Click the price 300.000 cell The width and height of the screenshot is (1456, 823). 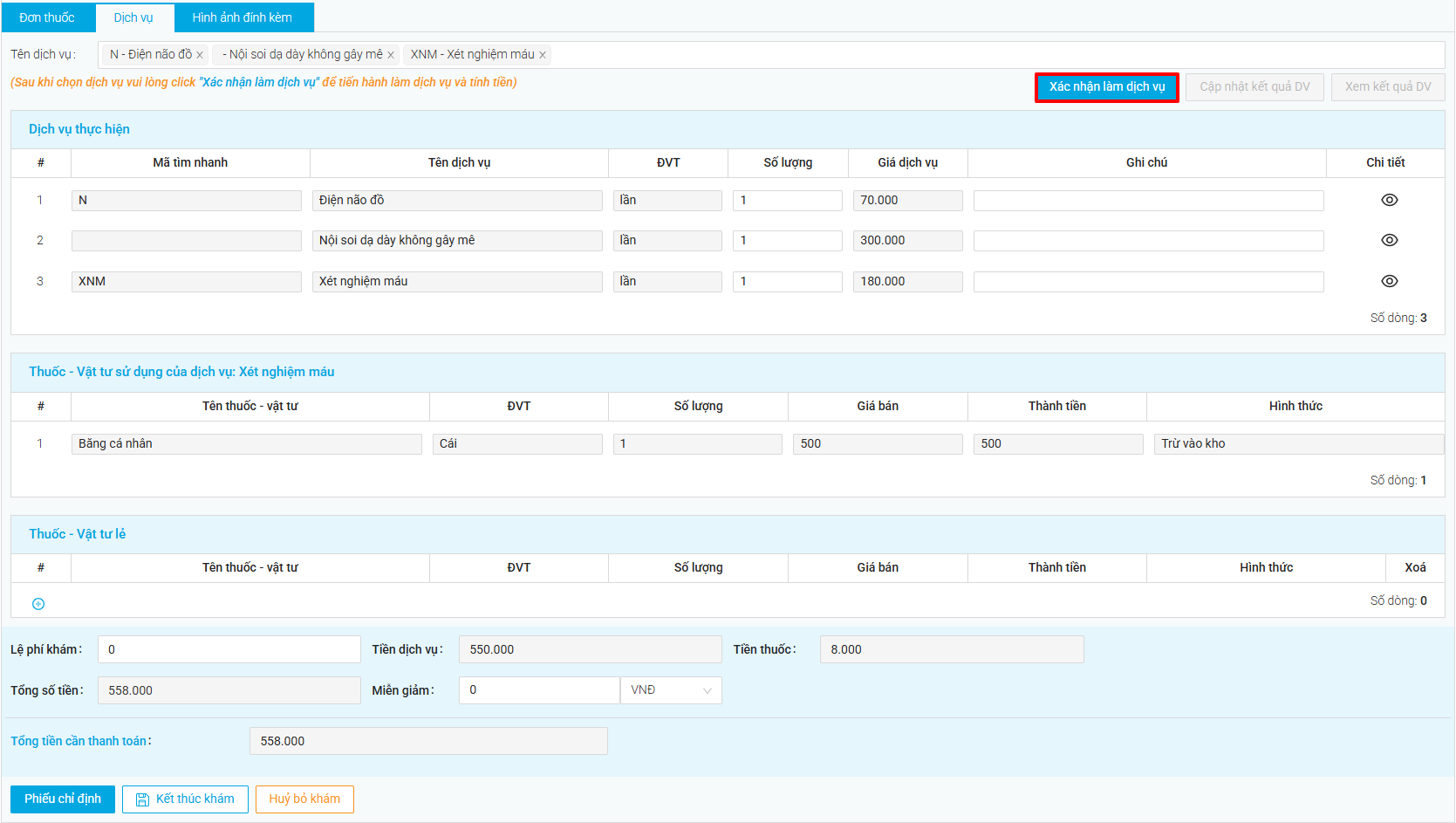(908, 241)
